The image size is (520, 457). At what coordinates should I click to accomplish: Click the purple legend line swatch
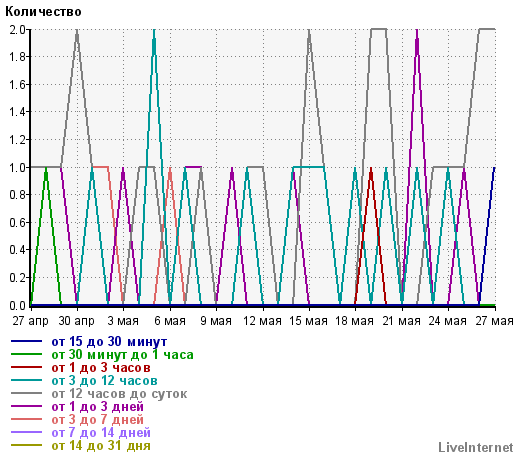tap(26, 406)
